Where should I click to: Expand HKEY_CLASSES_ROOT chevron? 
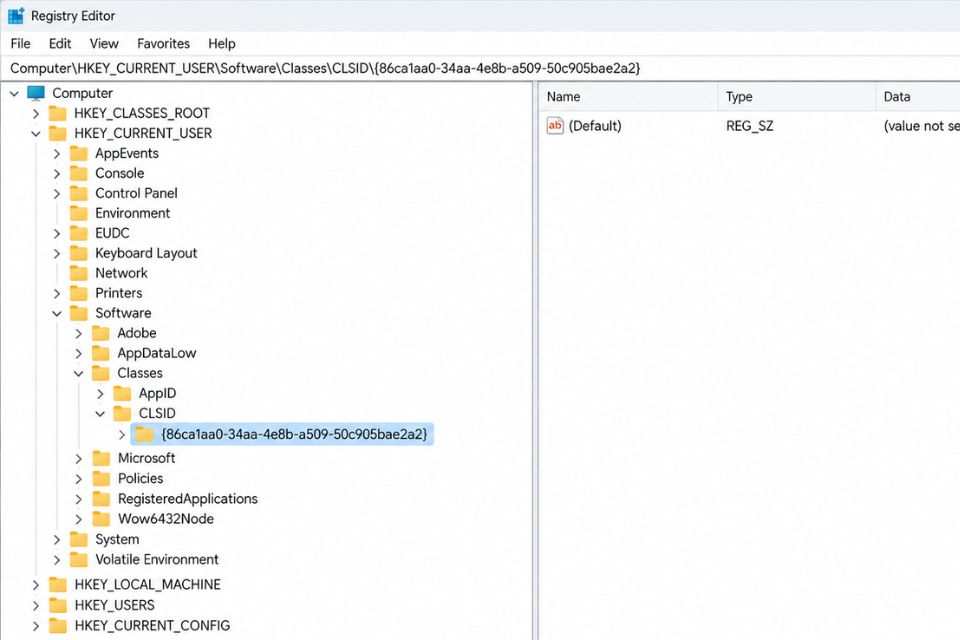click(36, 114)
